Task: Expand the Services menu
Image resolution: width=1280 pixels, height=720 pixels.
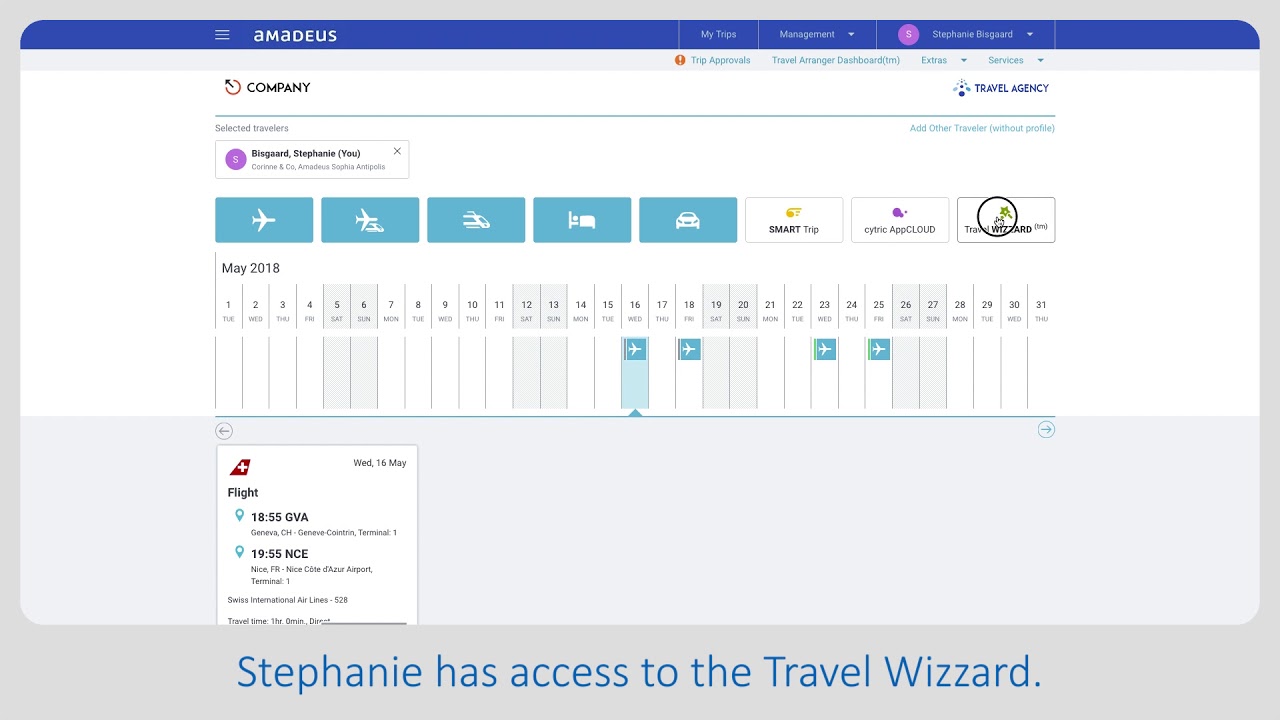Action: point(1016,60)
